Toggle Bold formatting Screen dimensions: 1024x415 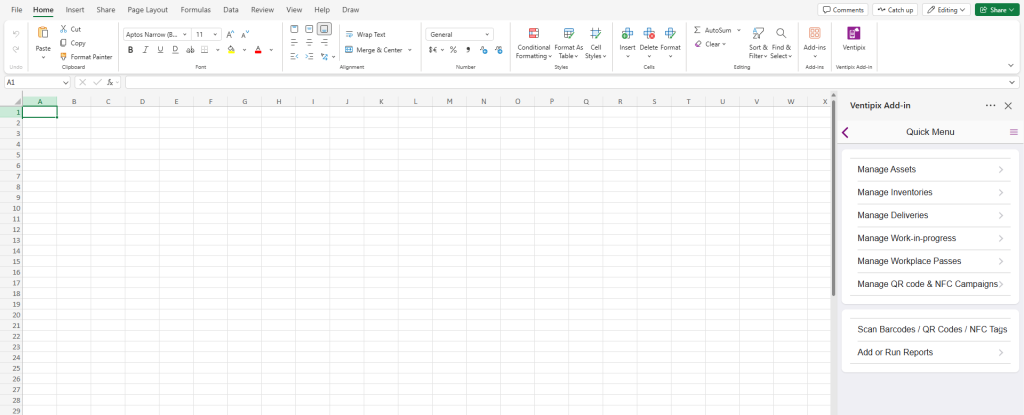coord(130,49)
